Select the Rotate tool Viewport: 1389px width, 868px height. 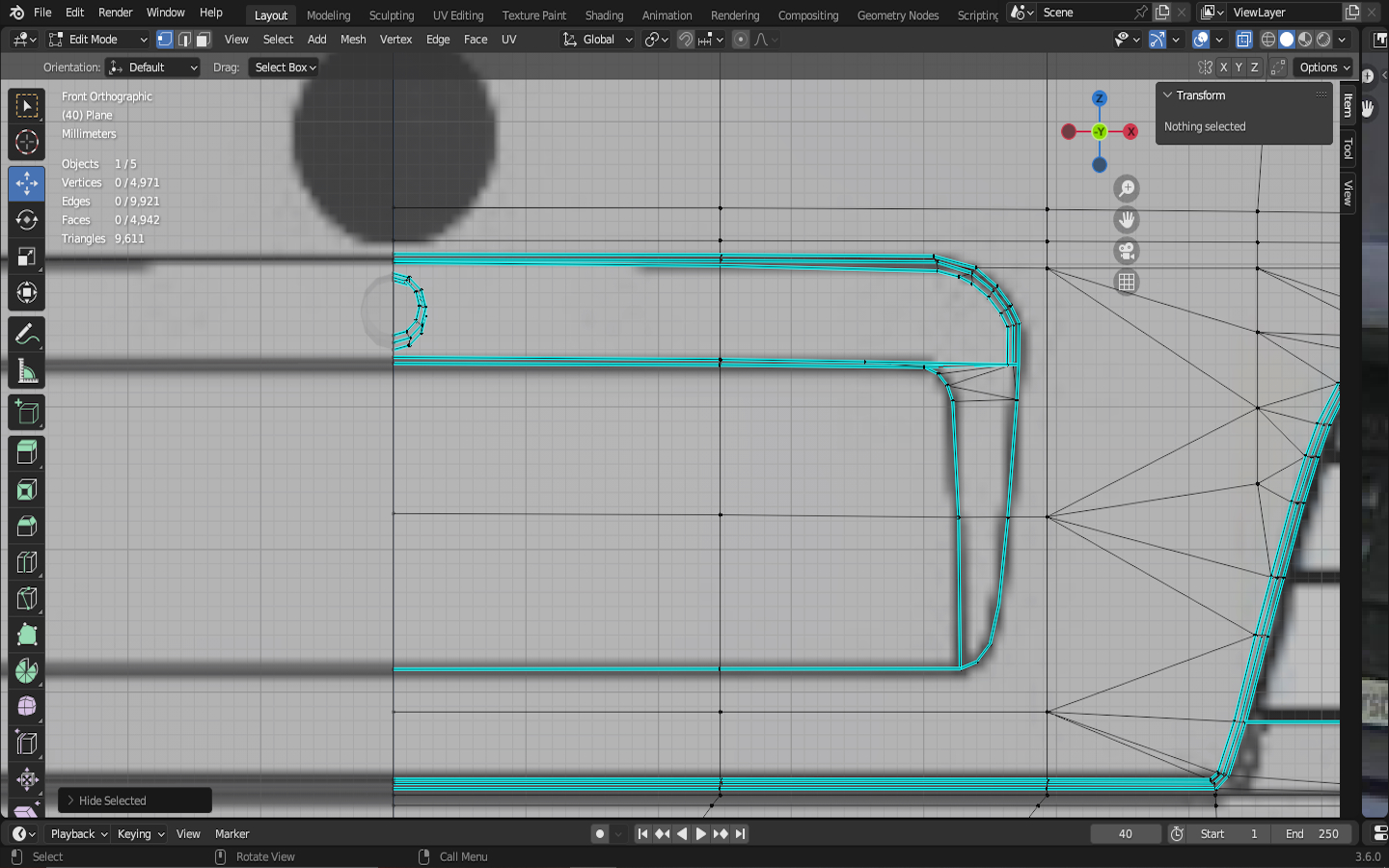pos(27,220)
